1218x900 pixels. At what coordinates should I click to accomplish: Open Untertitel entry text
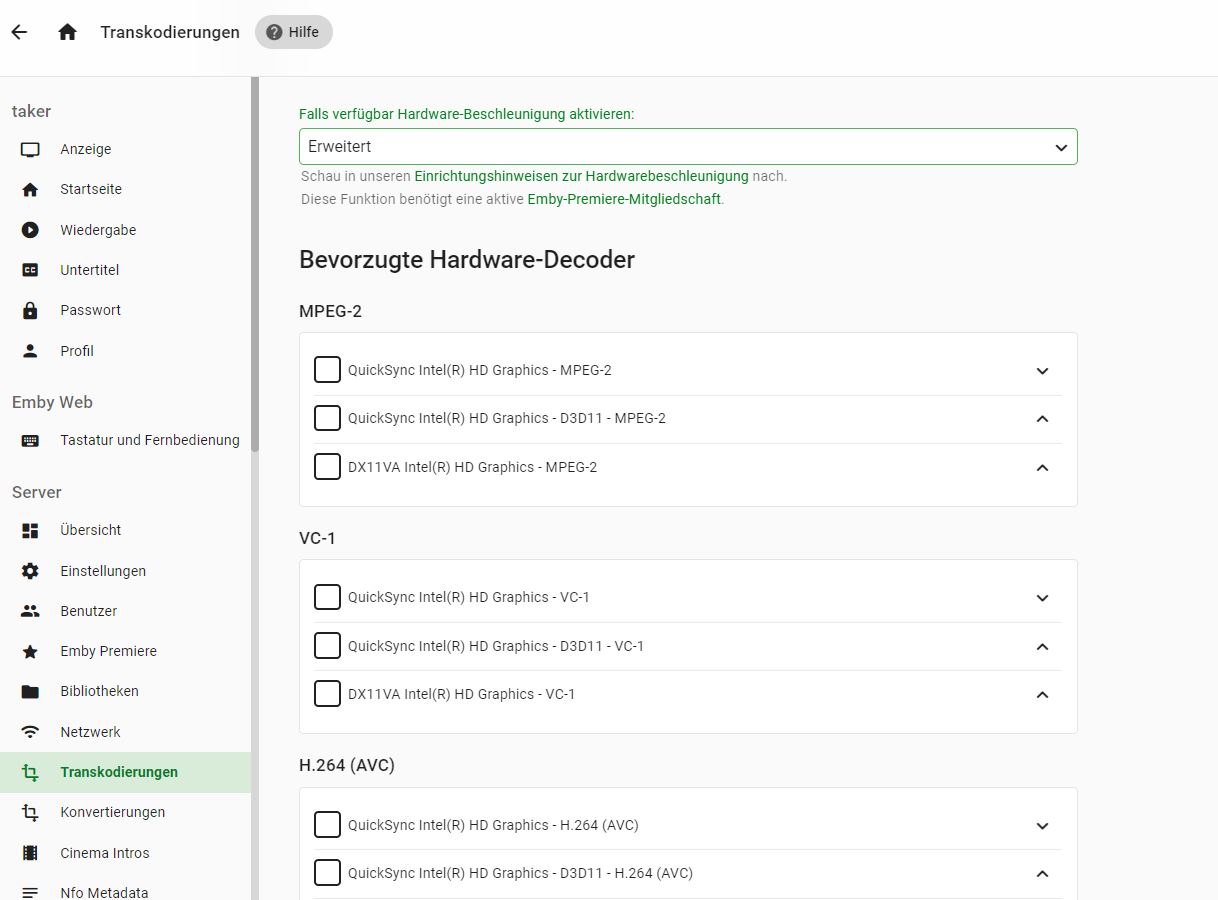(89, 270)
